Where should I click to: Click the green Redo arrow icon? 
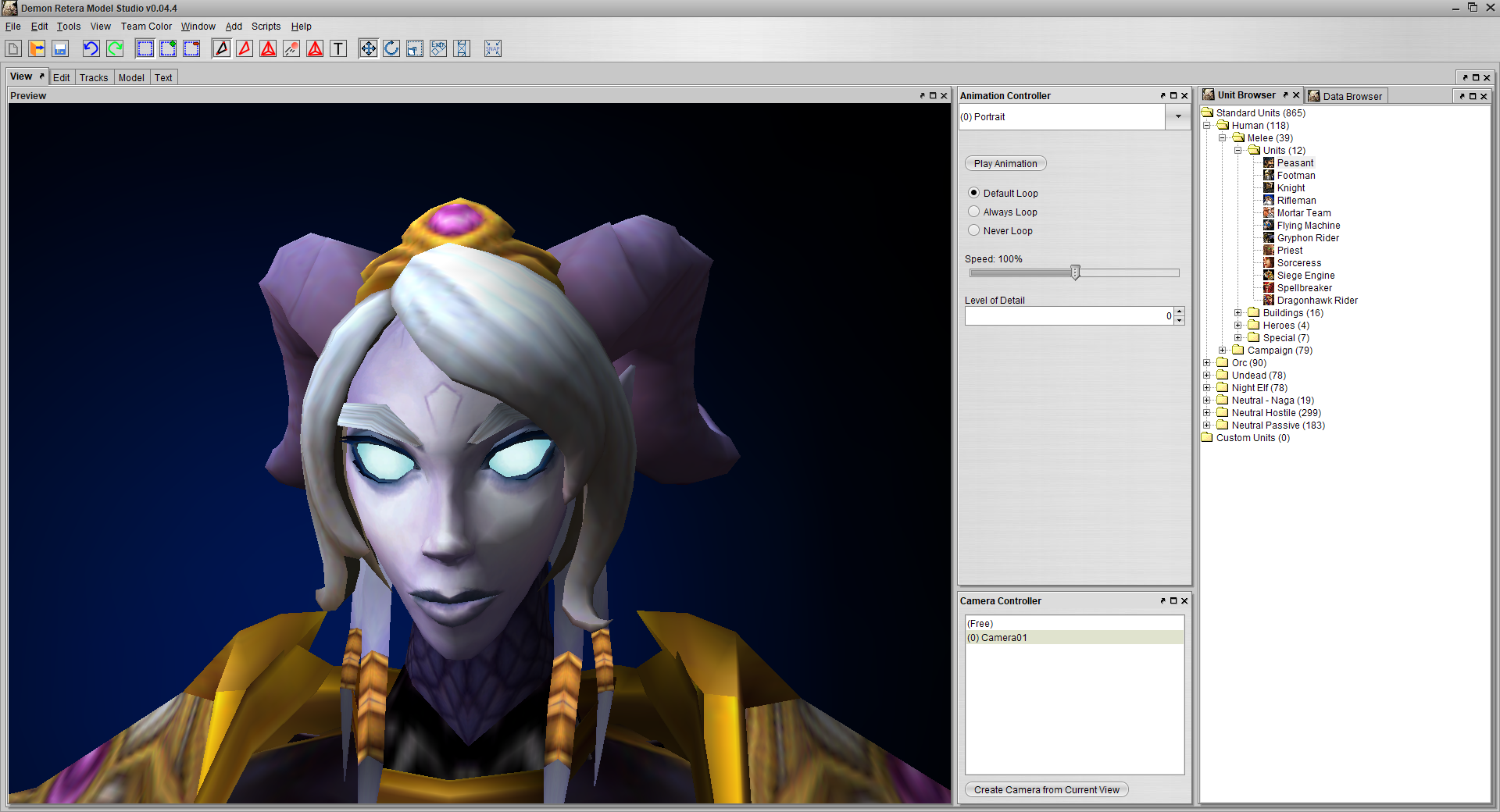pyautogui.click(x=115, y=48)
